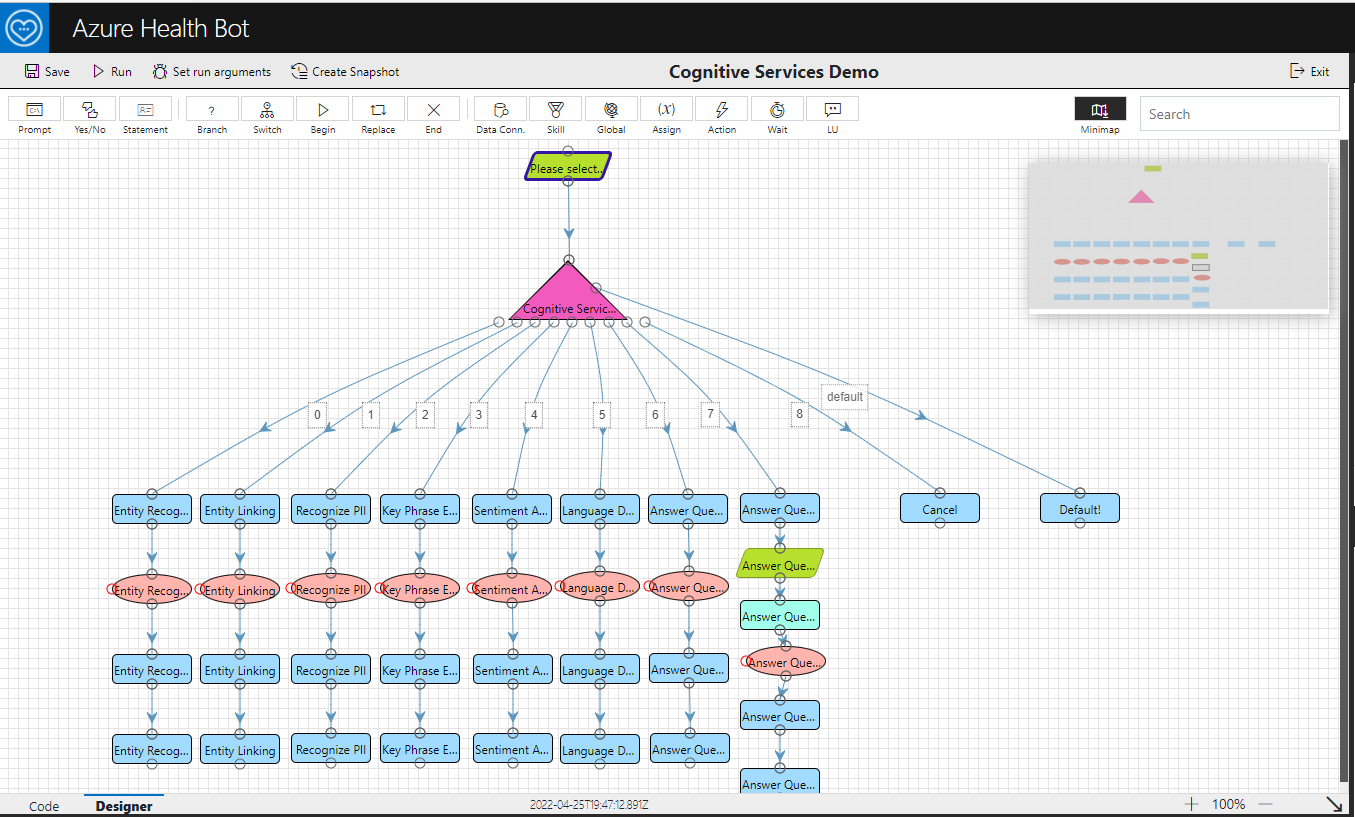This screenshot has height=817, width=1355.
Task: Add an Action element
Action: 722,116
